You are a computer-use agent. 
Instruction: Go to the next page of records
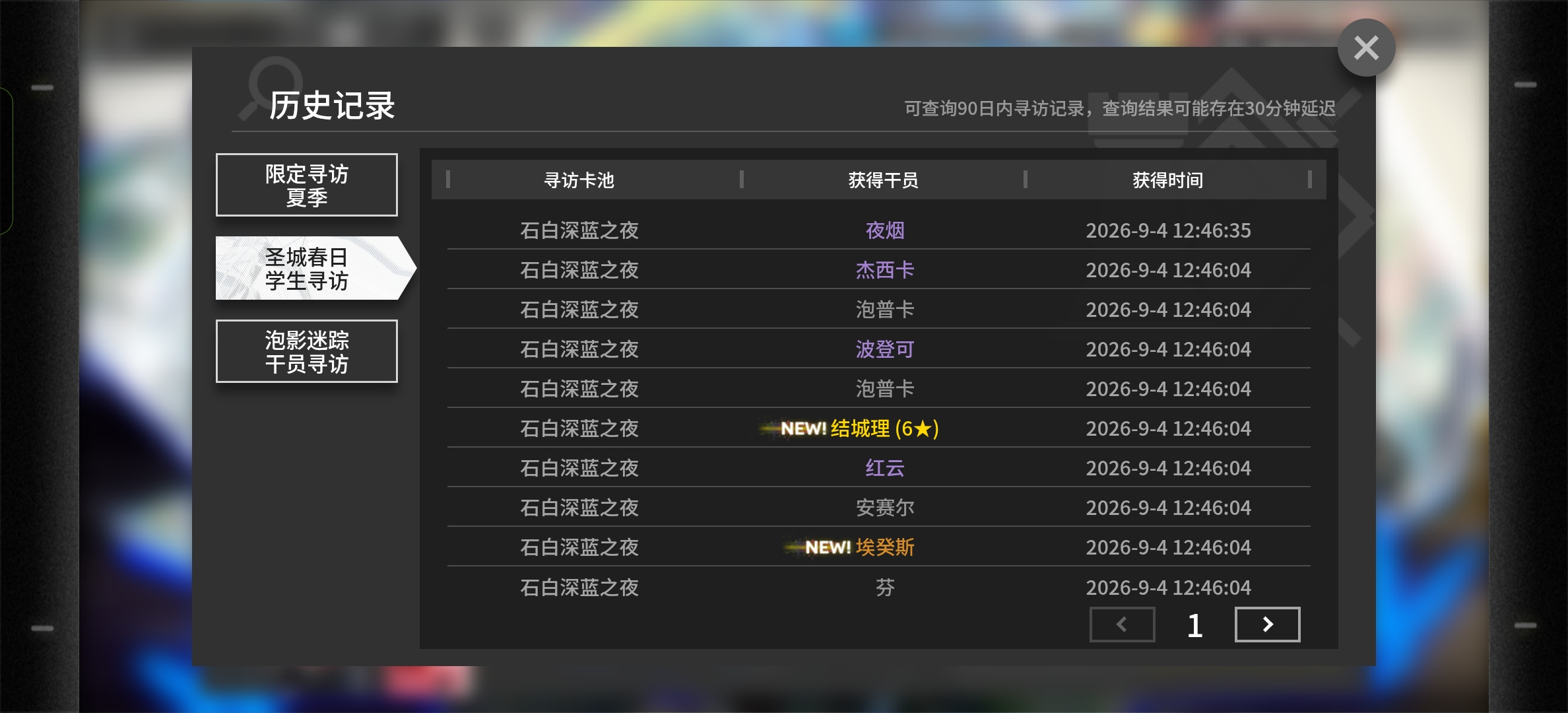[x=1267, y=625]
